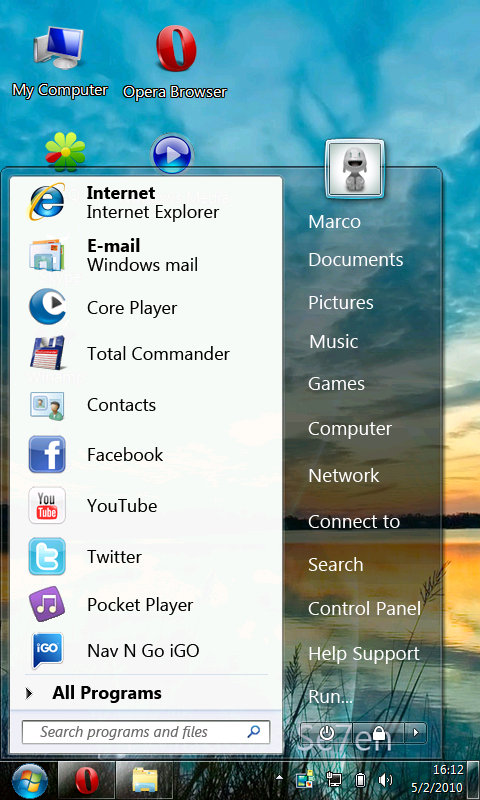Open the shutdown options arrow

(416, 733)
